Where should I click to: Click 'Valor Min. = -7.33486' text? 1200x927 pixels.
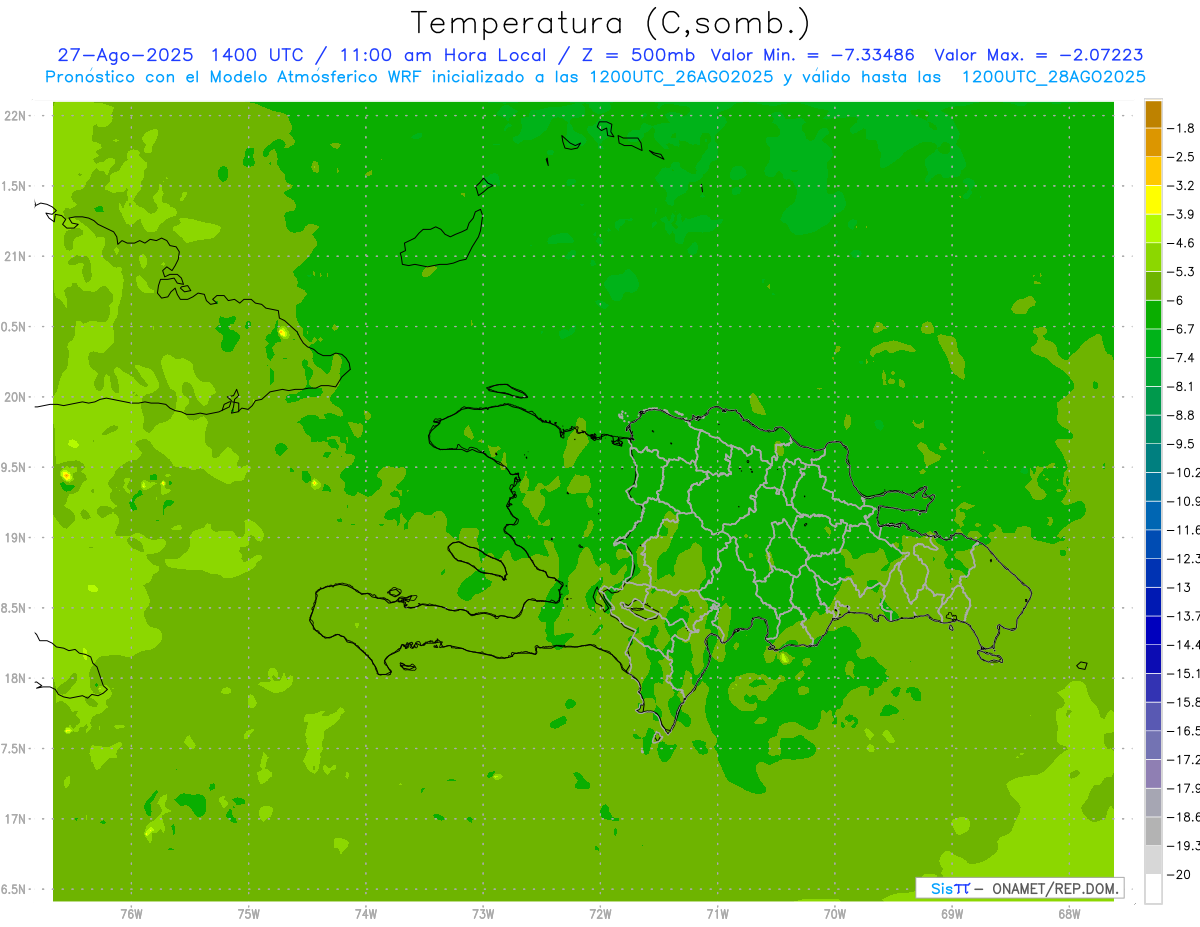[x=812, y=55]
